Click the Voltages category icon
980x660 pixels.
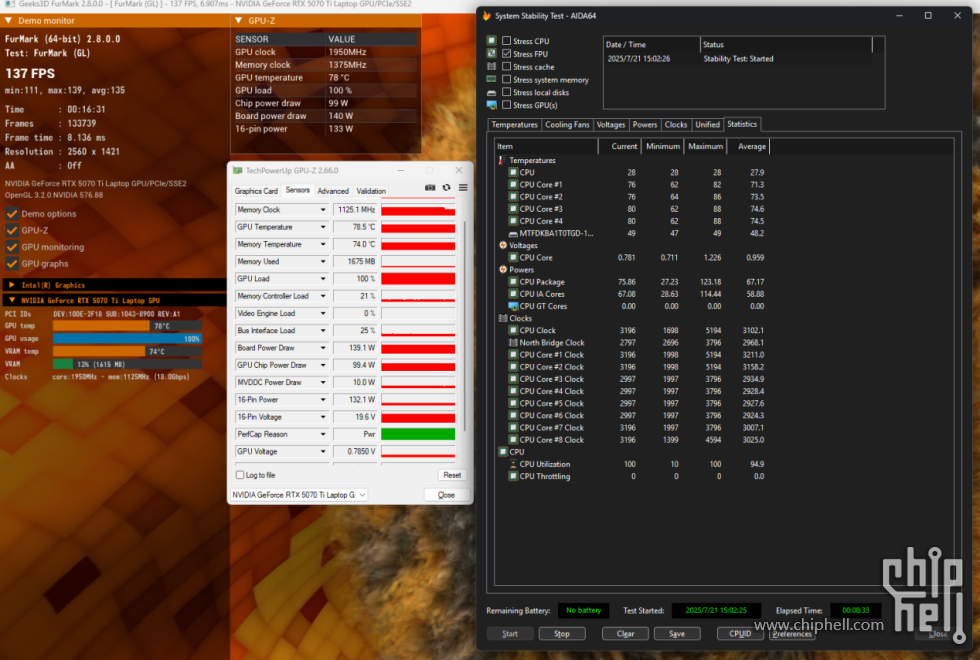coord(502,245)
